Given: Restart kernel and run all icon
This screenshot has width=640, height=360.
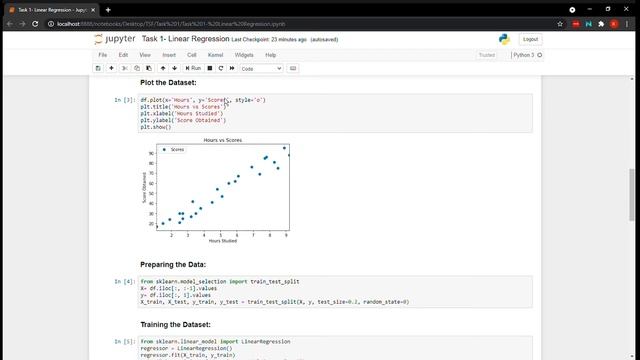Looking at the screenshot, I should pos(232,69).
